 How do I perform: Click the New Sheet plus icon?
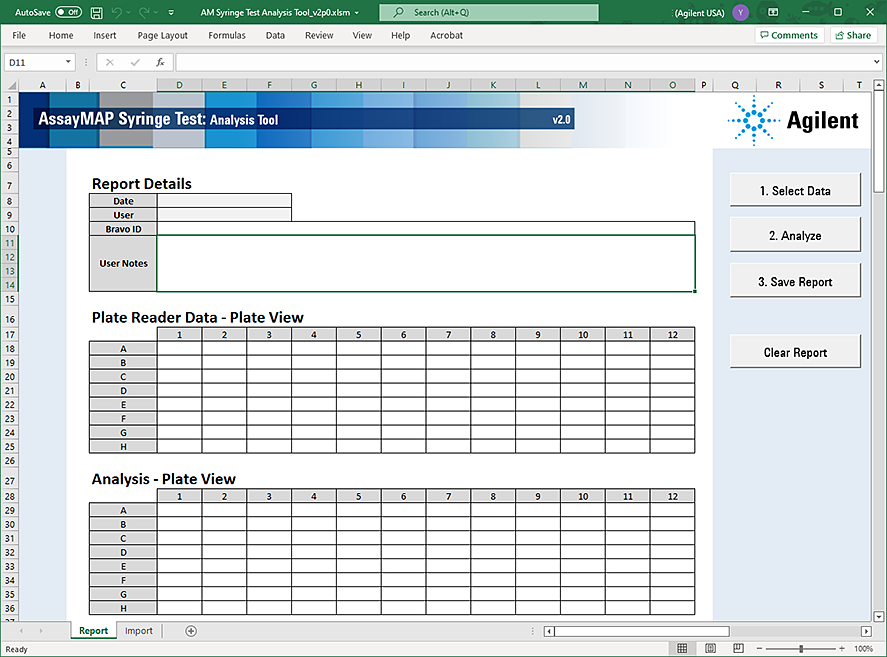tap(191, 631)
